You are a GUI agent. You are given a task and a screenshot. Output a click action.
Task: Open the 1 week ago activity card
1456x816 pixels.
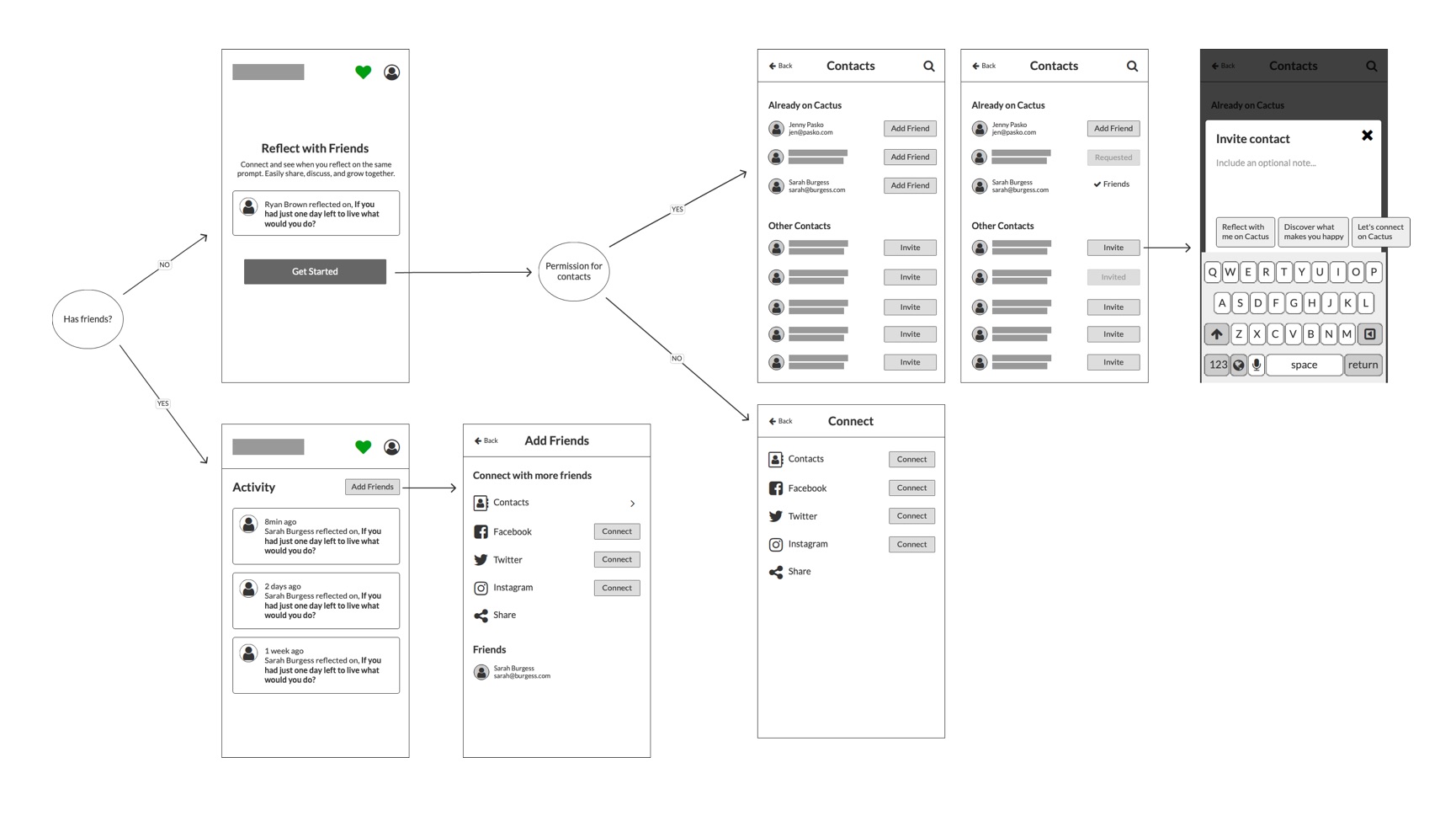pyautogui.click(x=316, y=665)
